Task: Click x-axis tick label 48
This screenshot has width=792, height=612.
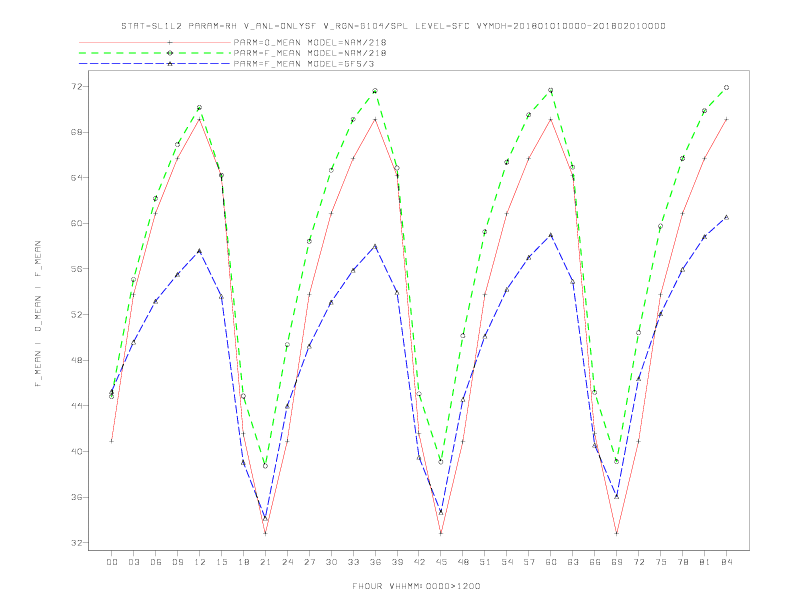Action: [x=463, y=562]
